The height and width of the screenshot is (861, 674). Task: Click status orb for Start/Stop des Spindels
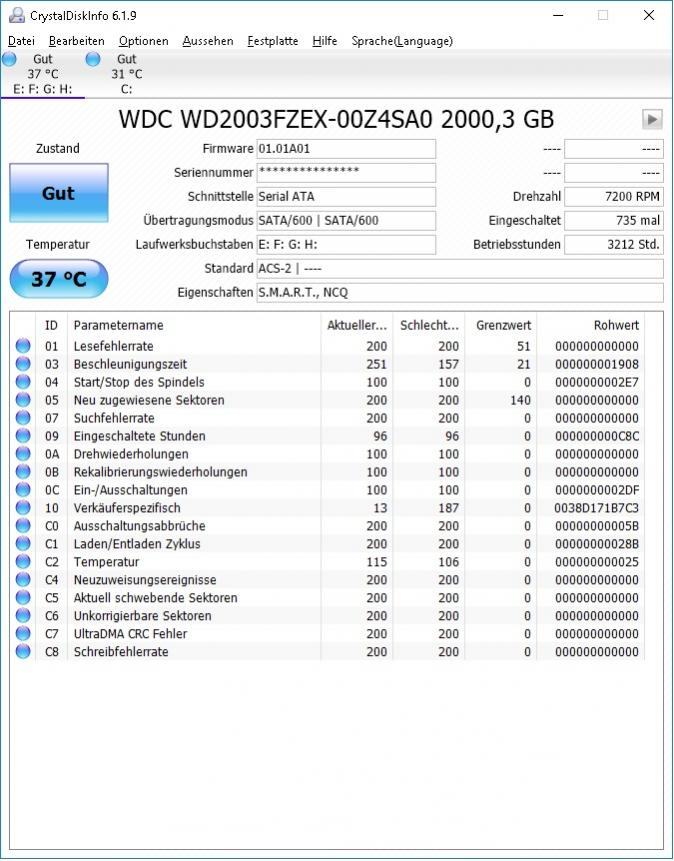[x=23, y=382]
